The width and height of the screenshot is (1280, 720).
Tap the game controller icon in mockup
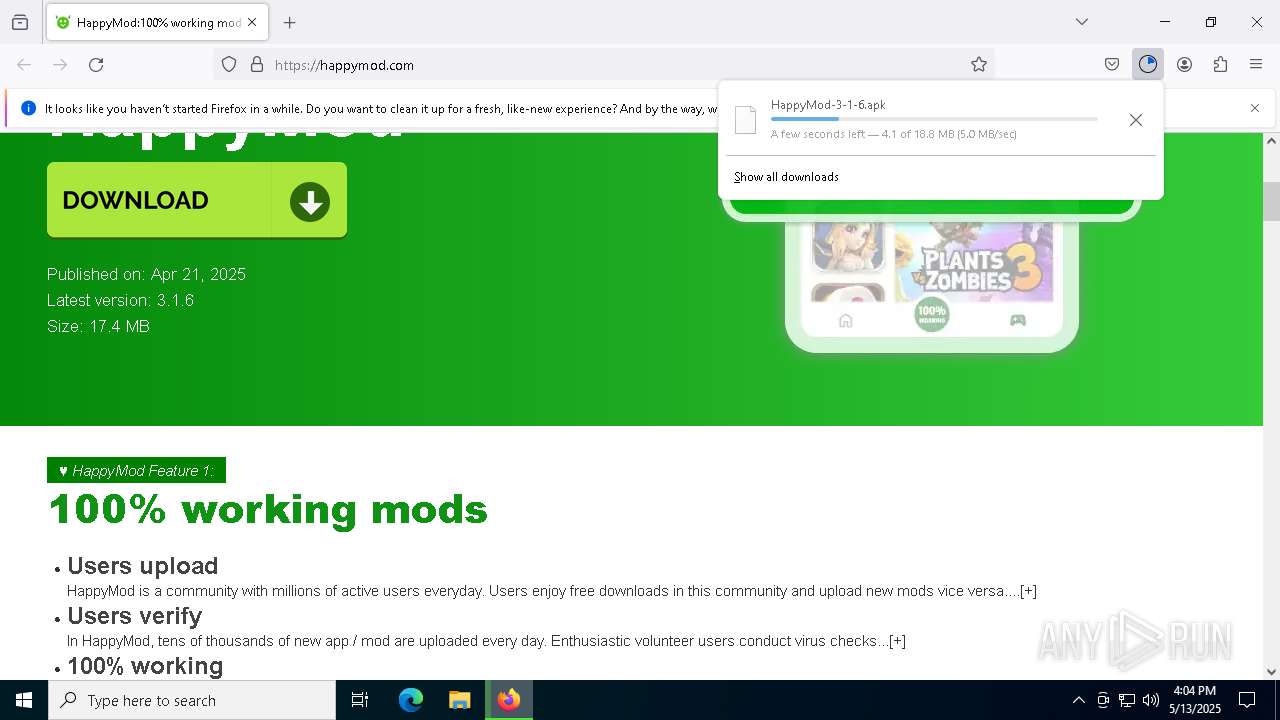point(1018,320)
